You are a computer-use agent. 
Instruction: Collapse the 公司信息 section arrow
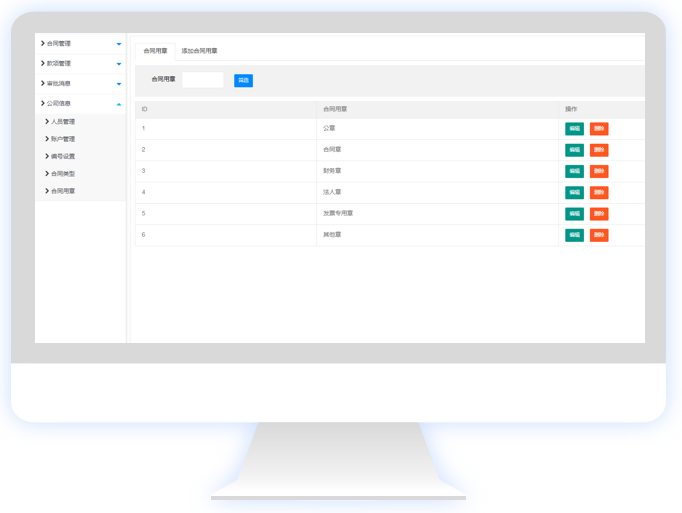click(119, 104)
